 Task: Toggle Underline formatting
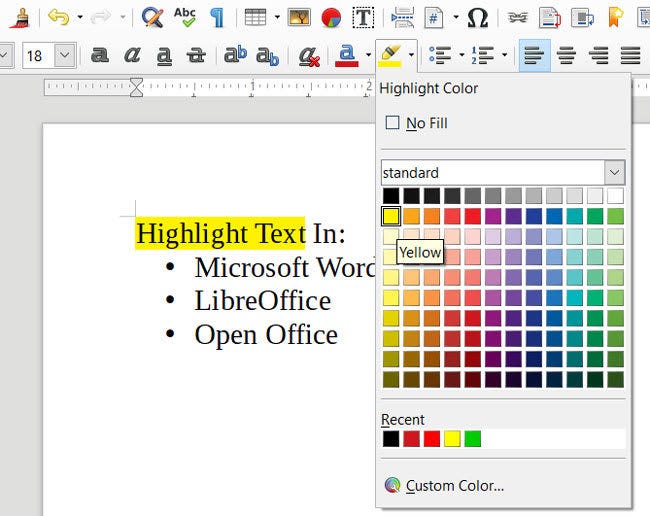(x=164, y=56)
